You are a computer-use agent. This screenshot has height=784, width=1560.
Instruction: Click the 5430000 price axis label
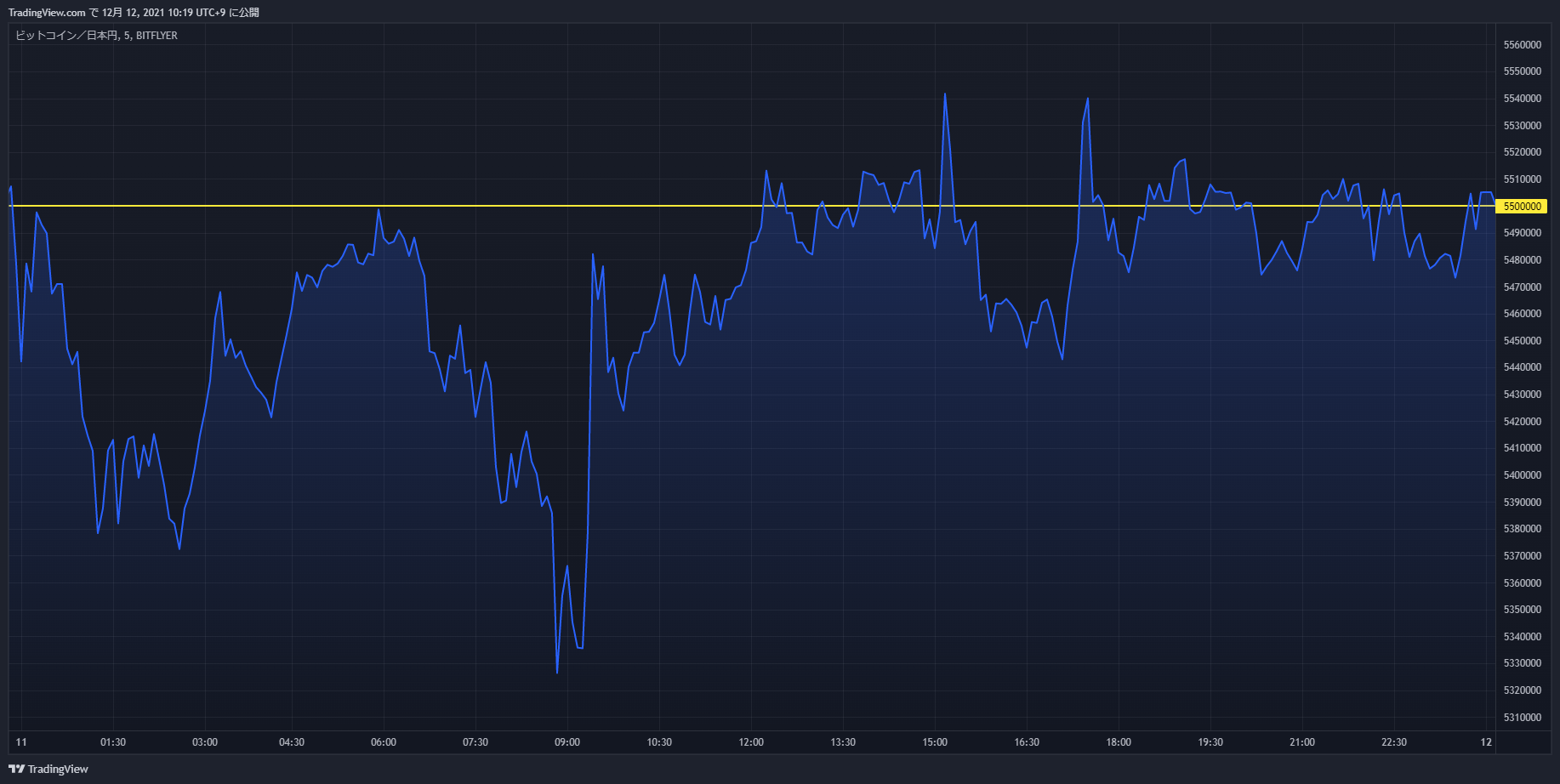click(x=1523, y=395)
